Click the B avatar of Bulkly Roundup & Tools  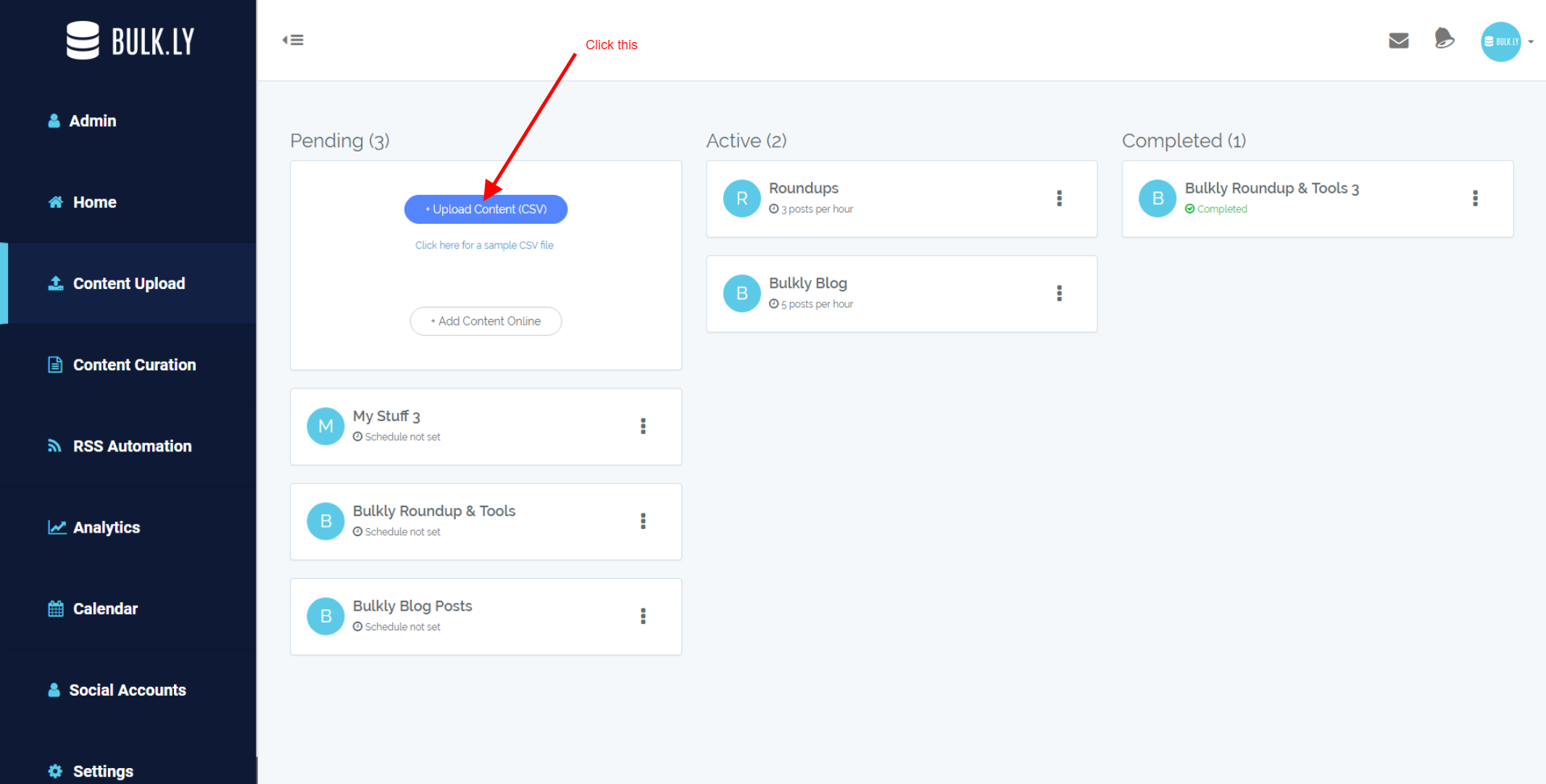pos(325,521)
